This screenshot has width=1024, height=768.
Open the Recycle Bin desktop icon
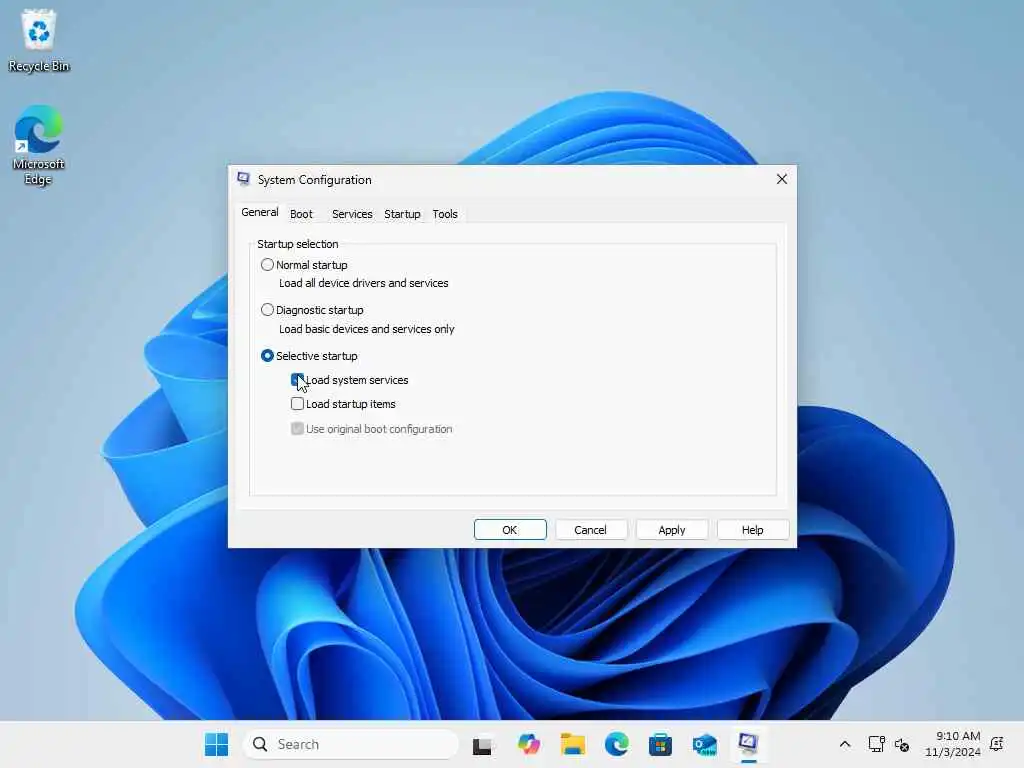(39, 40)
